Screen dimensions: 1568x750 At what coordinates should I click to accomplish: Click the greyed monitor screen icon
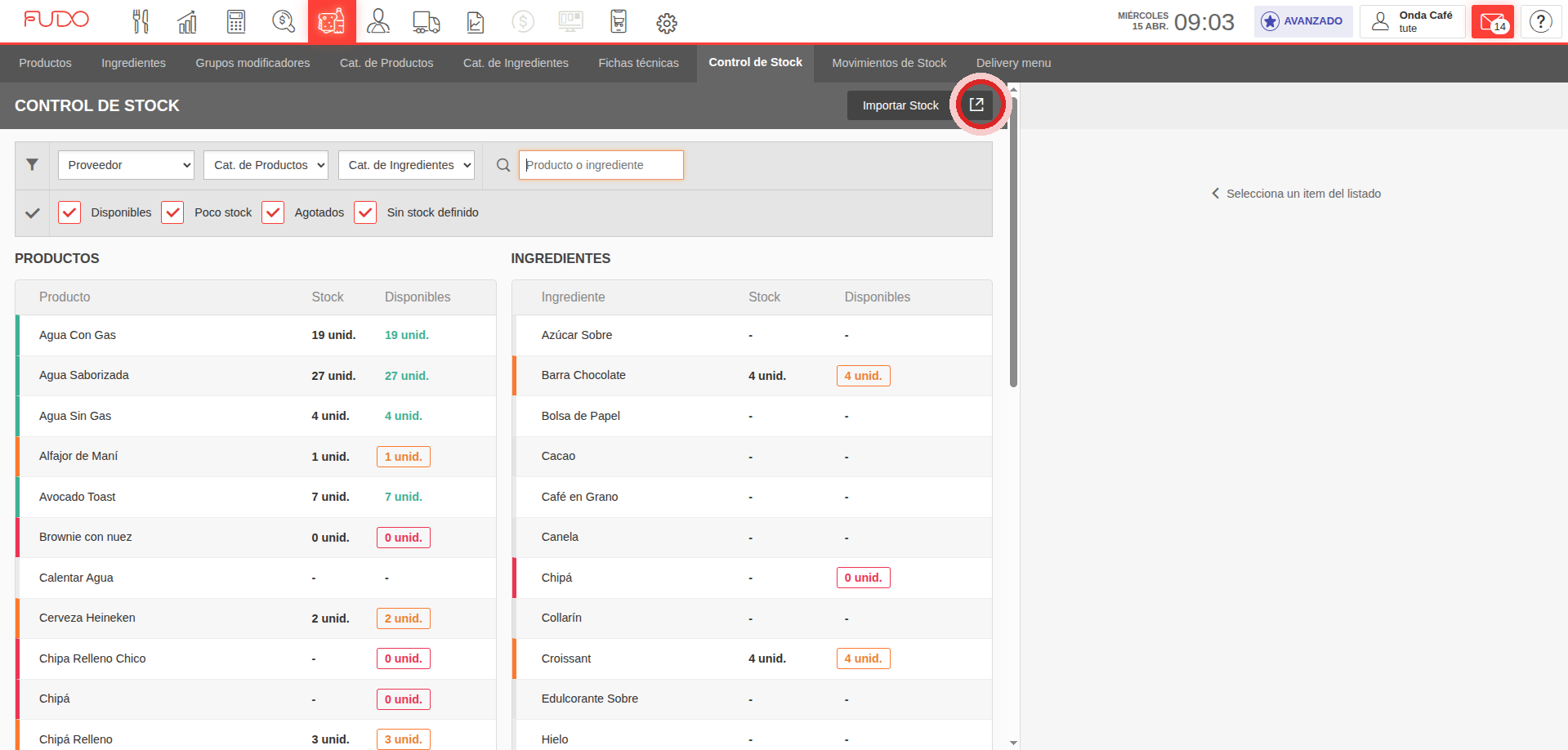point(571,21)
